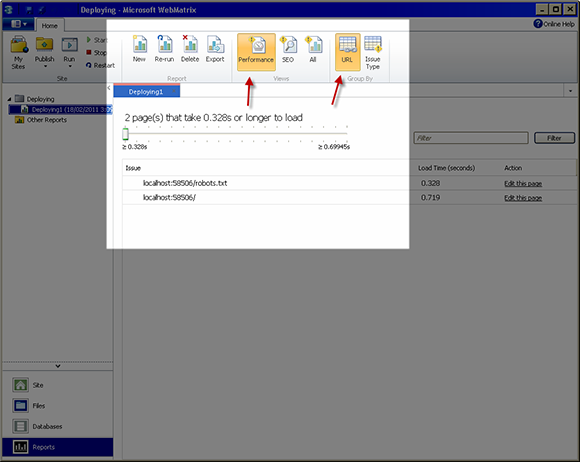Click into the Filter text field

[x=471, y=138]
